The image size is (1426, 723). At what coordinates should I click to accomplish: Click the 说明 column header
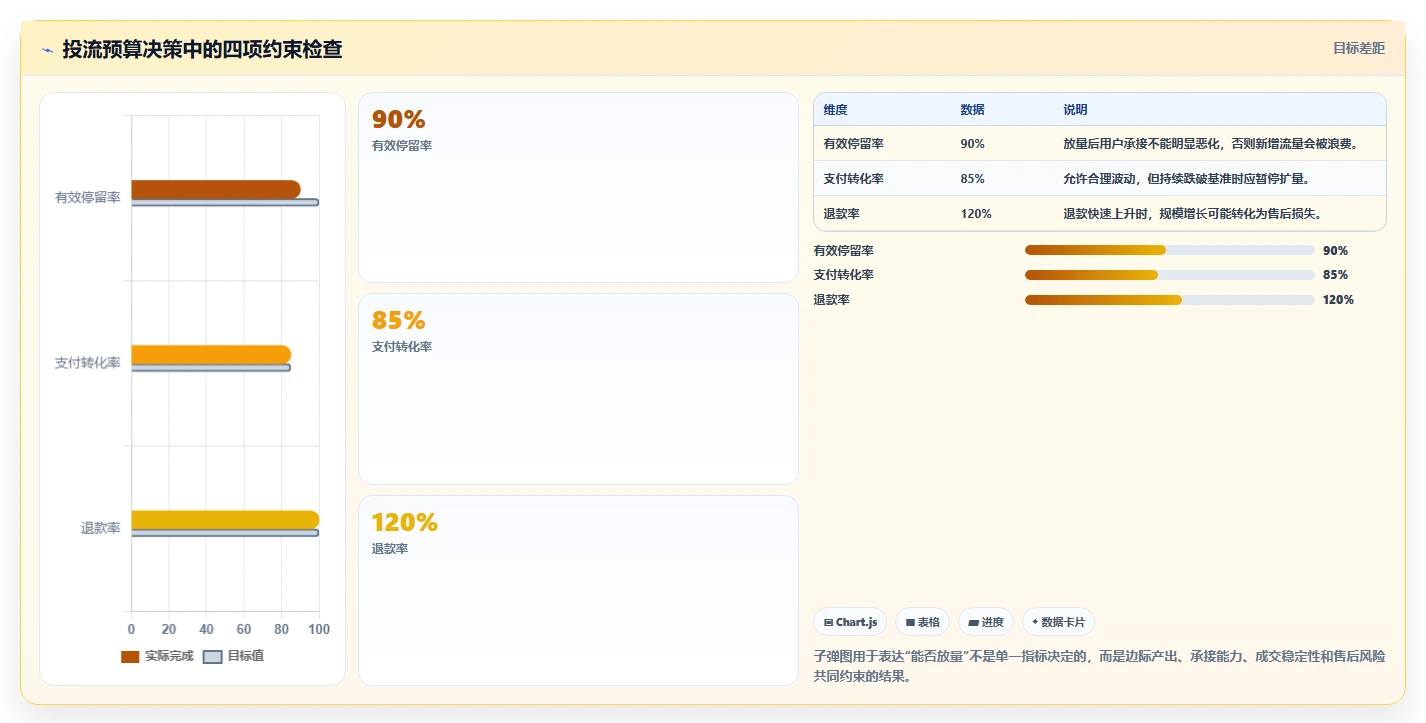[1075, 109]
